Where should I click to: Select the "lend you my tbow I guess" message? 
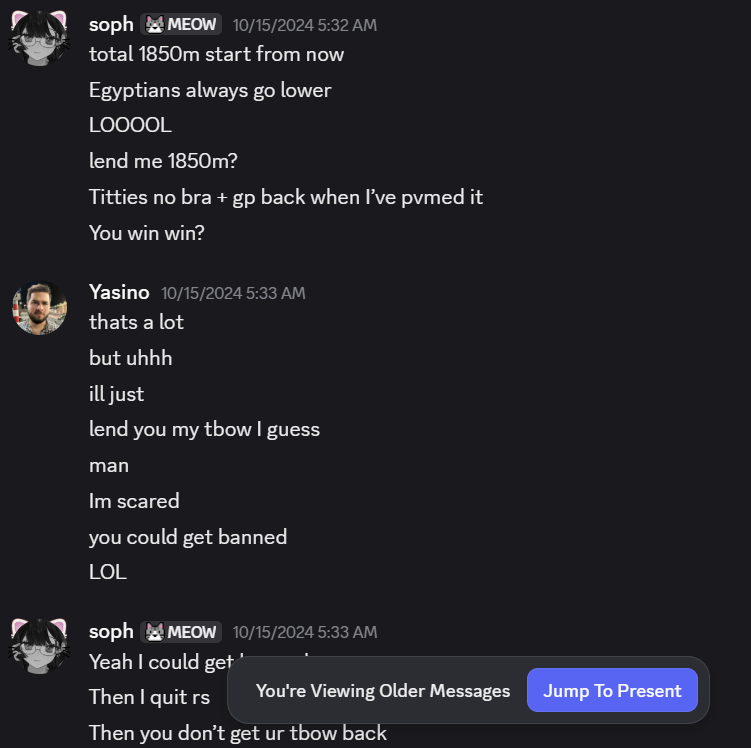[204, 429]
